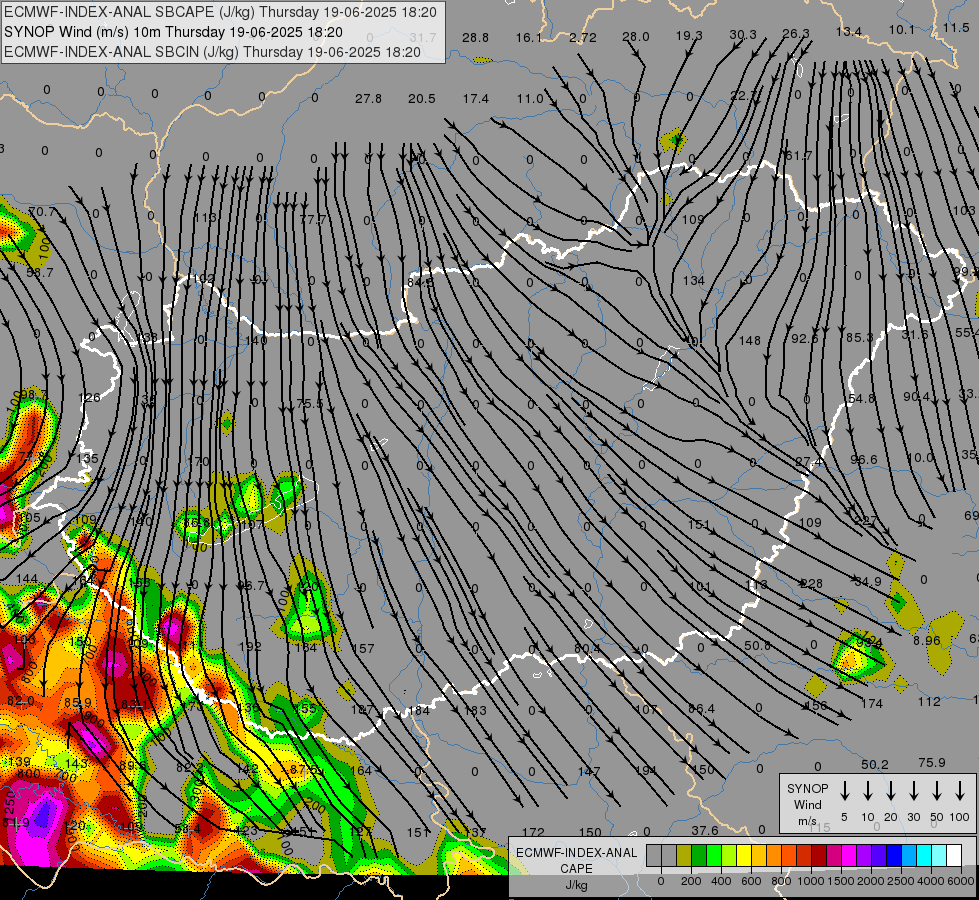979x900 pixels.
Task: Pick the pure yellow CAPE scale swatch
Action: [744, 856]
